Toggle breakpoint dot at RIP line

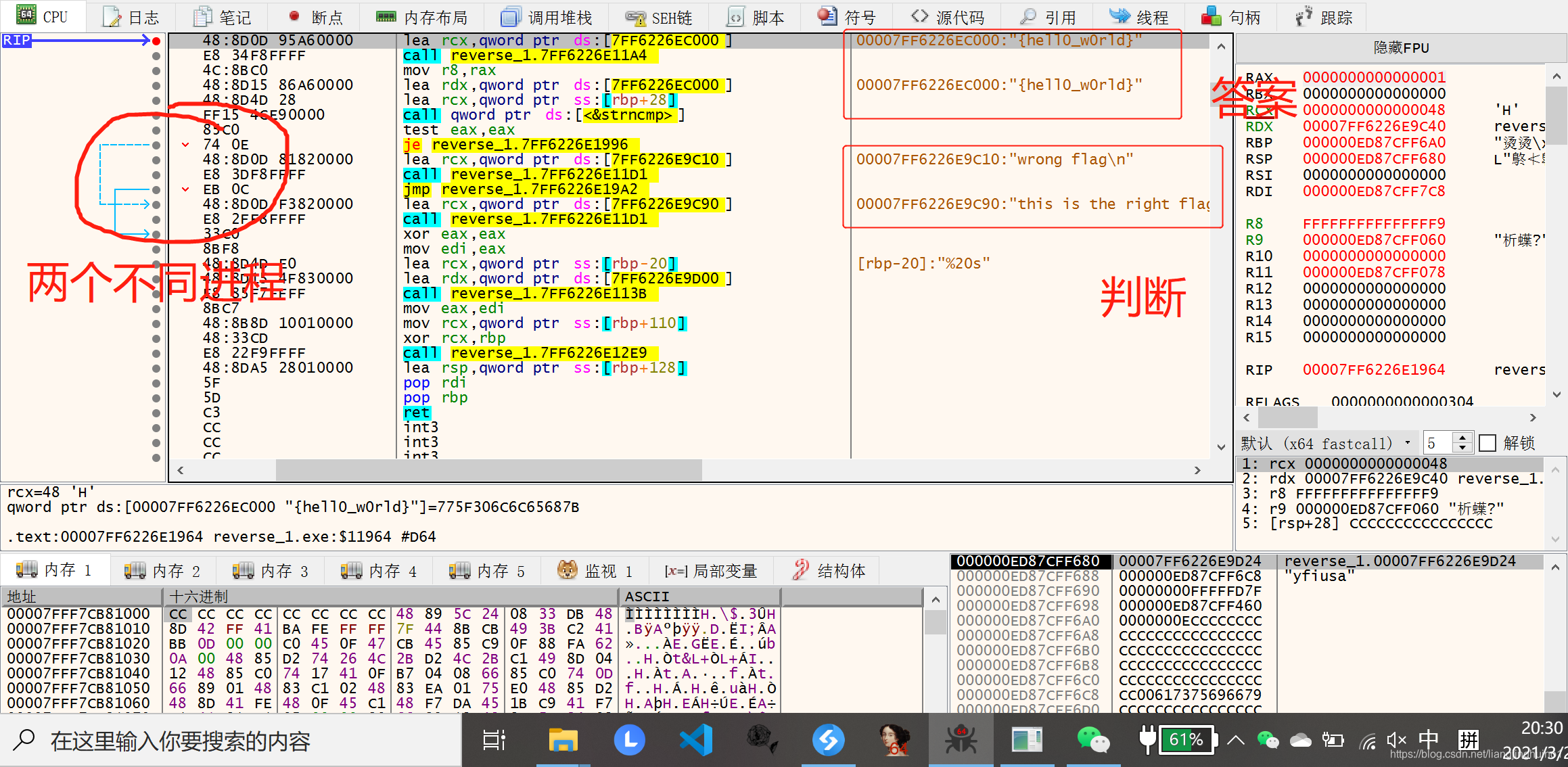click(x=156, y=41)
